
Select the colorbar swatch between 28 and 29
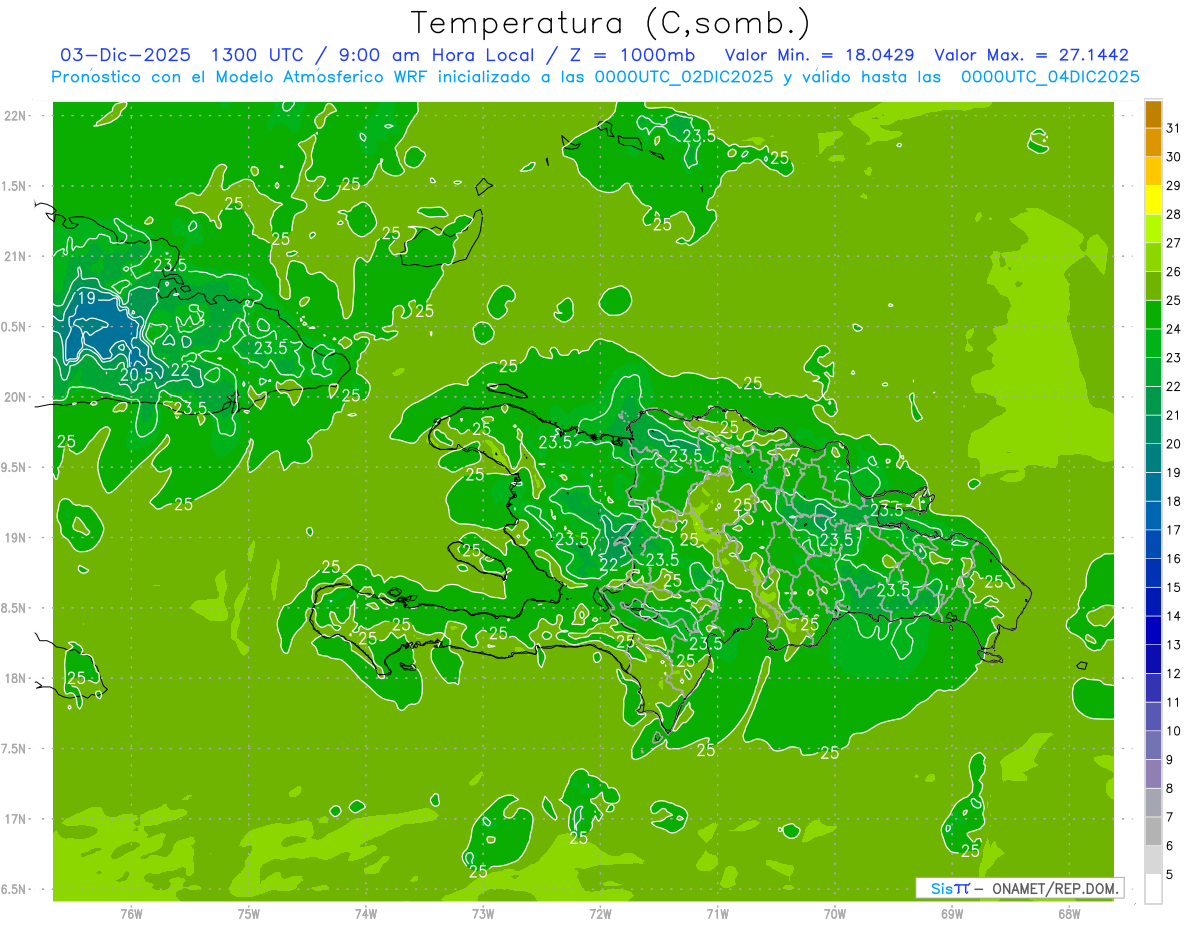[1153, 200]
